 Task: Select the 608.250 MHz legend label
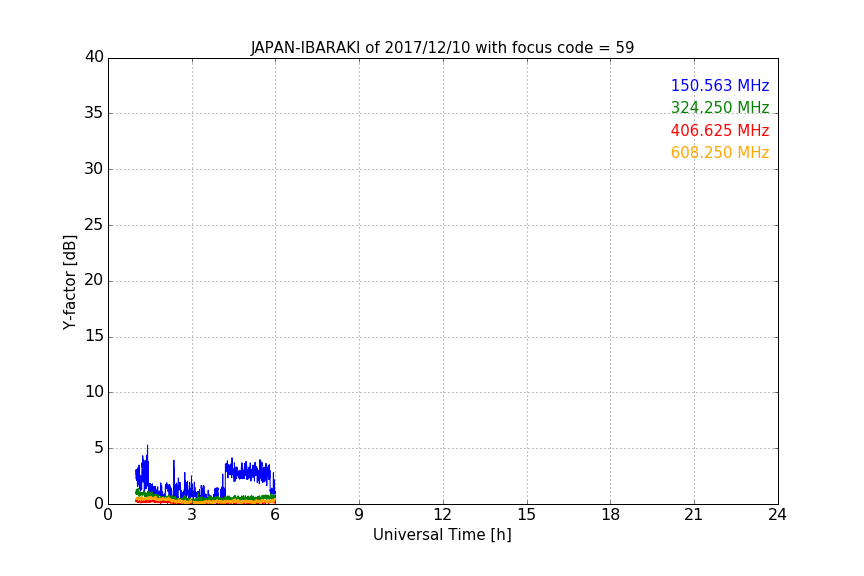720,153
